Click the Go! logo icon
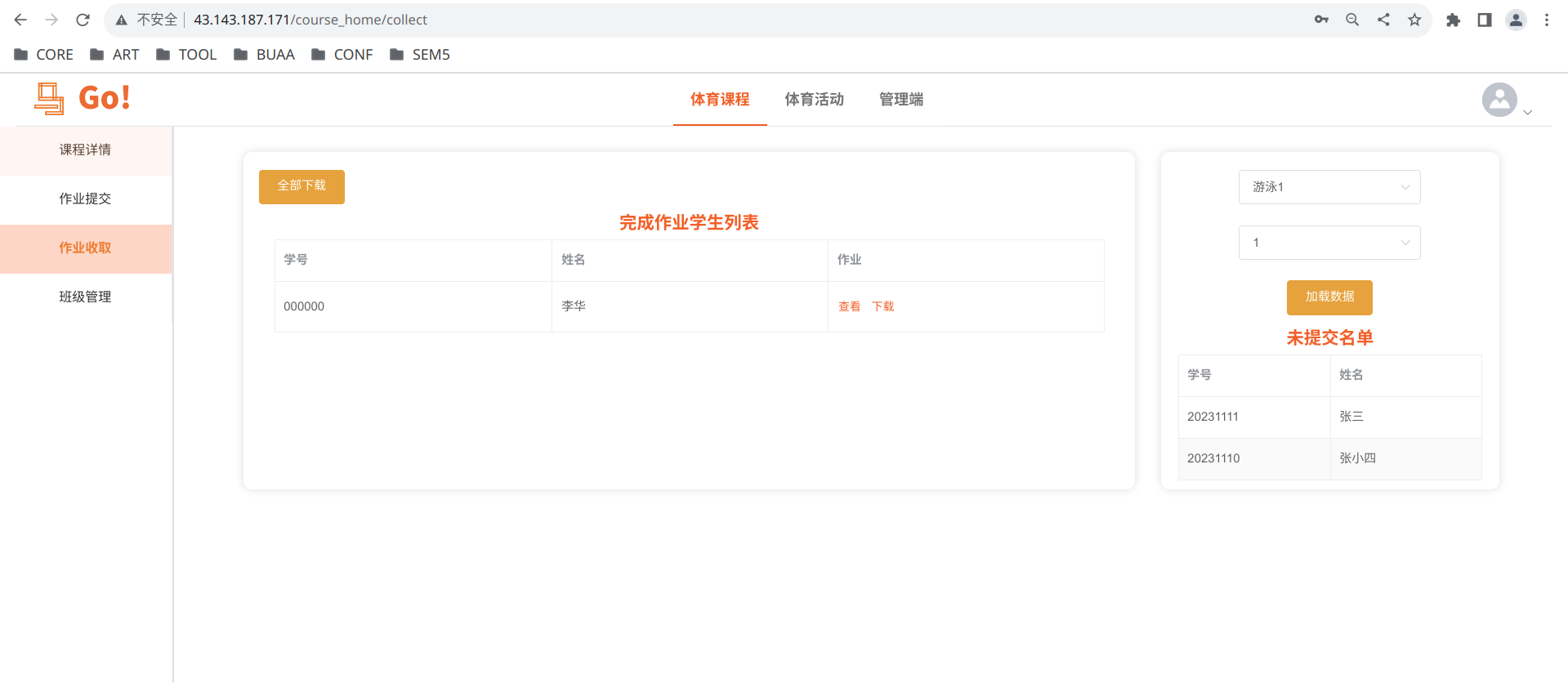Screen dimensions: 1568x683 tap(49, 98)
